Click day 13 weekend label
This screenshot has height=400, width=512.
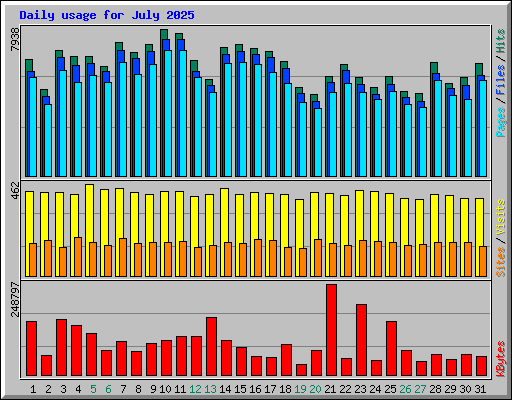[210, 389]
